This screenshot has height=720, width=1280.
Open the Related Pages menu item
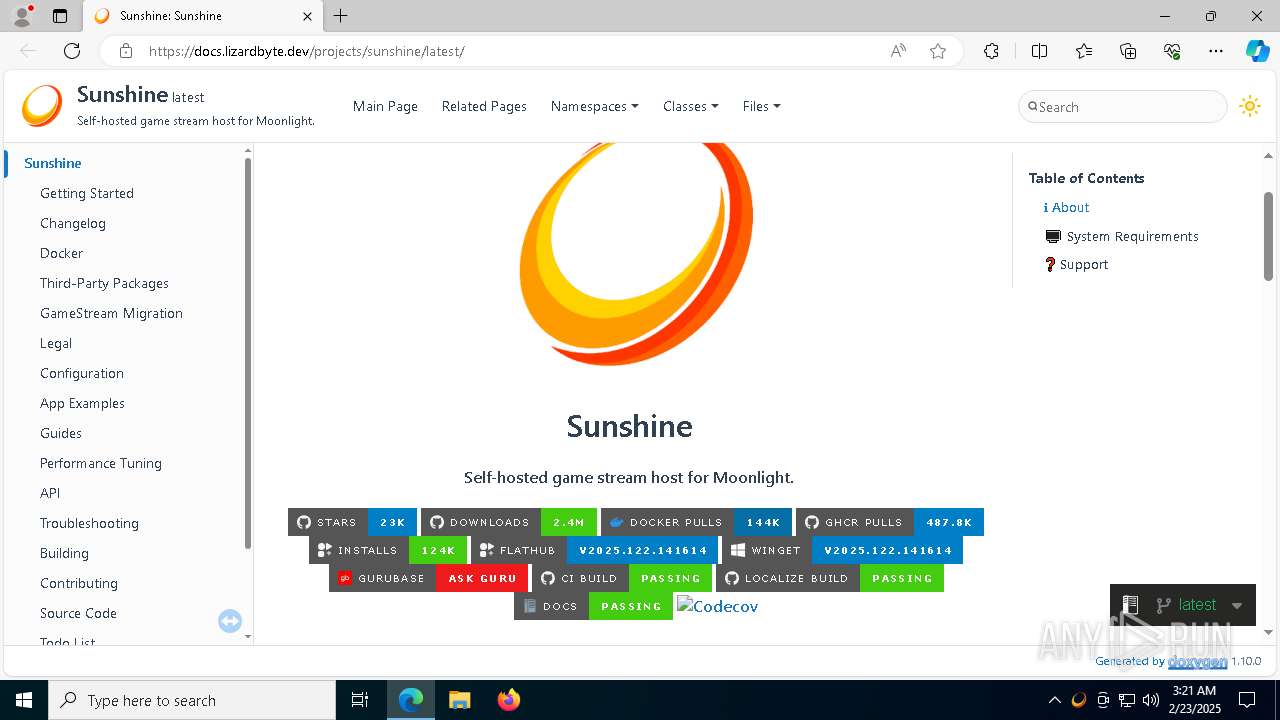(484, 106)
